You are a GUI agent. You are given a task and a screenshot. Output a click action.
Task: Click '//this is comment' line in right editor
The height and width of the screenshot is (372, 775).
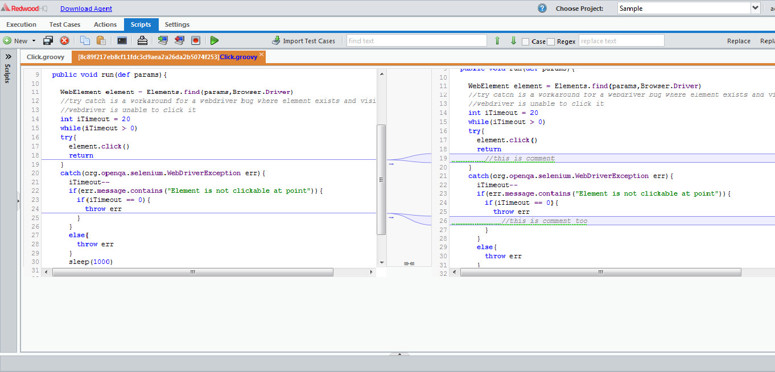point(519,159)
